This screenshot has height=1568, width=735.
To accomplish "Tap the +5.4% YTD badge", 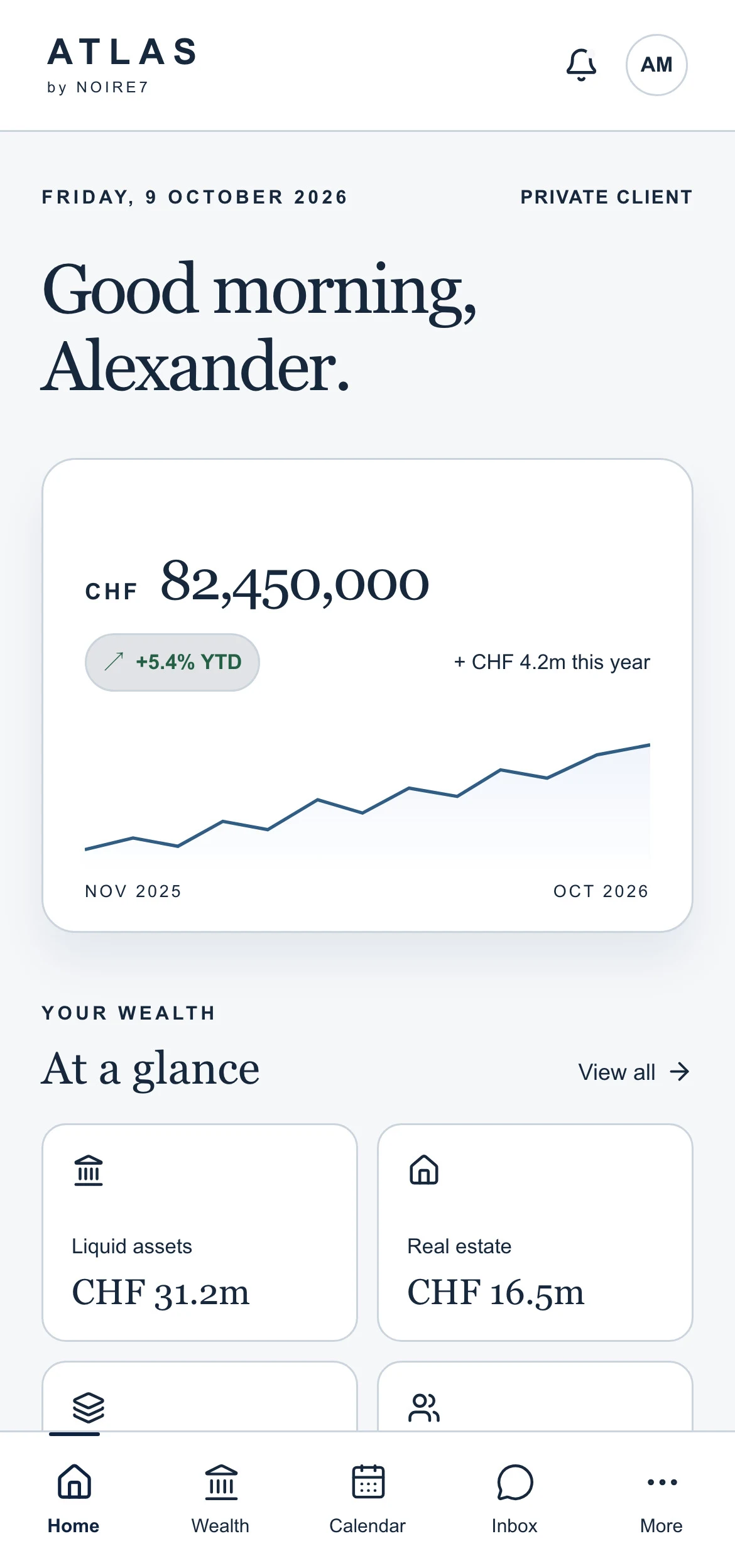I will point(172,662).
